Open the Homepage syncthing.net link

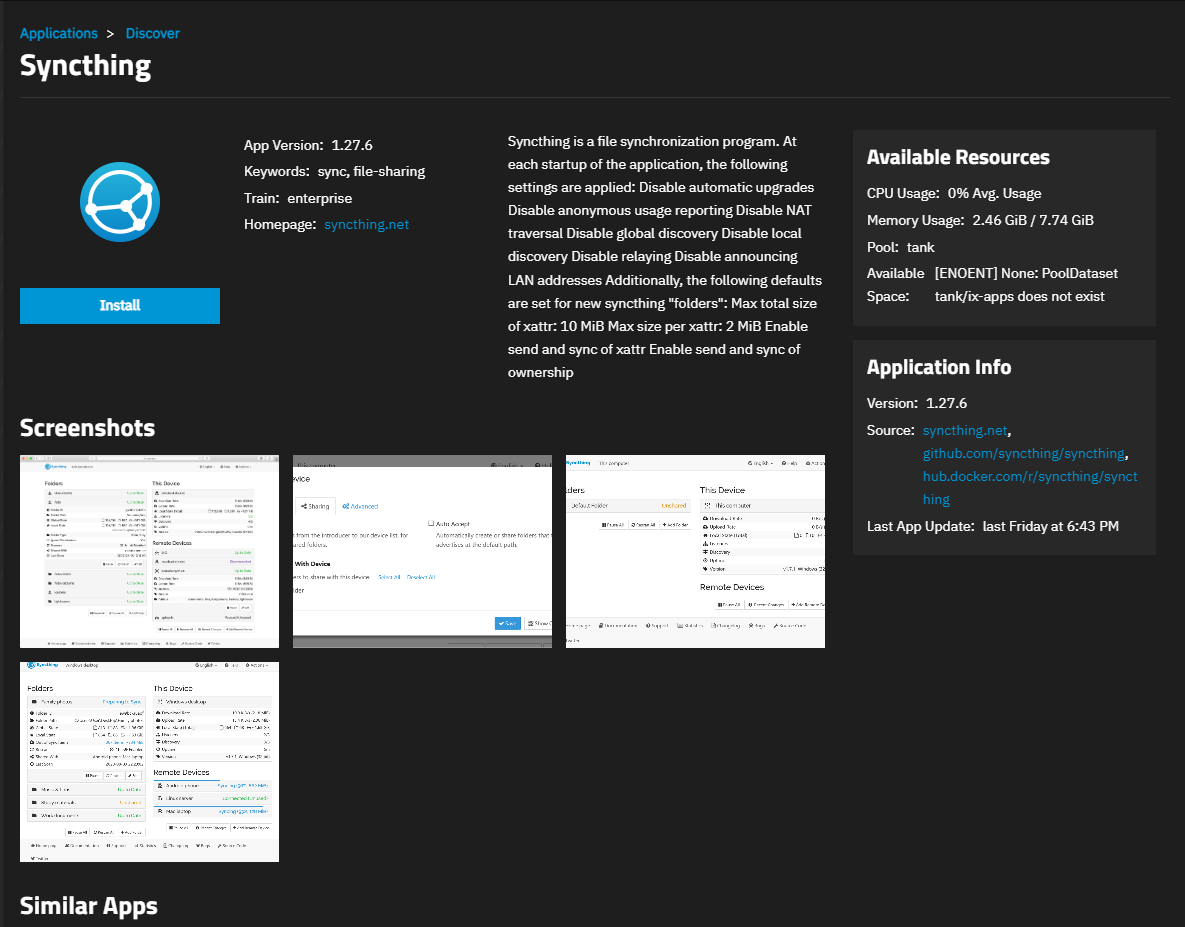click(x=366, y=224)
